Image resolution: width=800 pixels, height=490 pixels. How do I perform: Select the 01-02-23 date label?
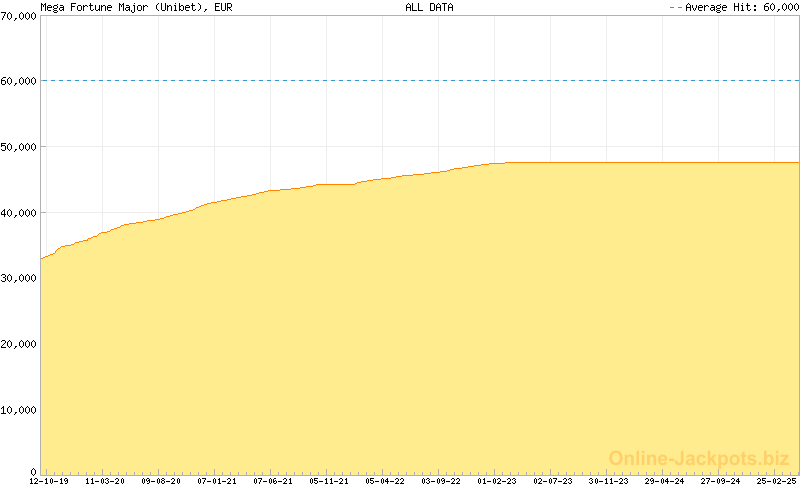[497, 481]
